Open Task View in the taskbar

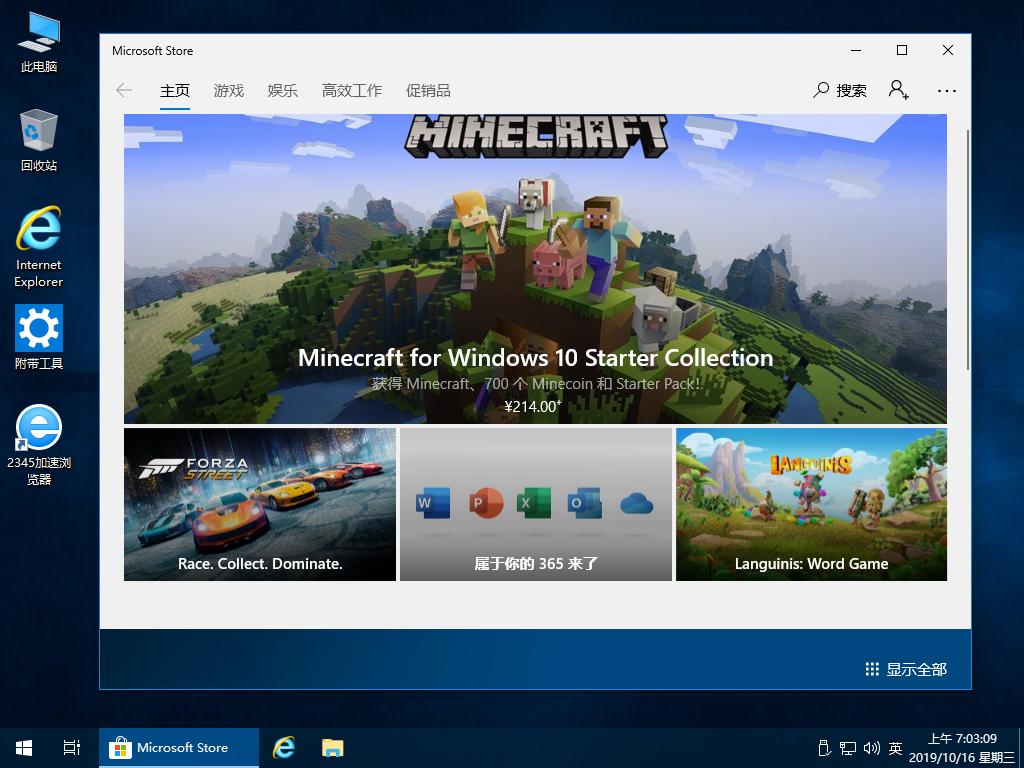[72, 748]
